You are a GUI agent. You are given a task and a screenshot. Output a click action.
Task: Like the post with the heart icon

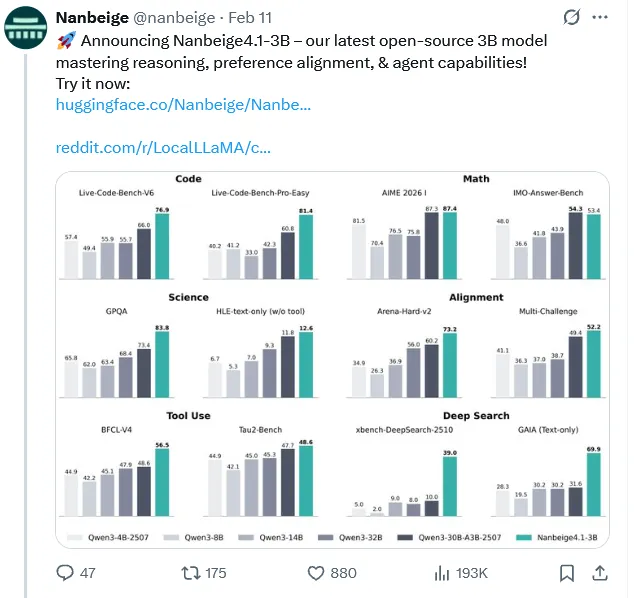(x=315, y=573)
